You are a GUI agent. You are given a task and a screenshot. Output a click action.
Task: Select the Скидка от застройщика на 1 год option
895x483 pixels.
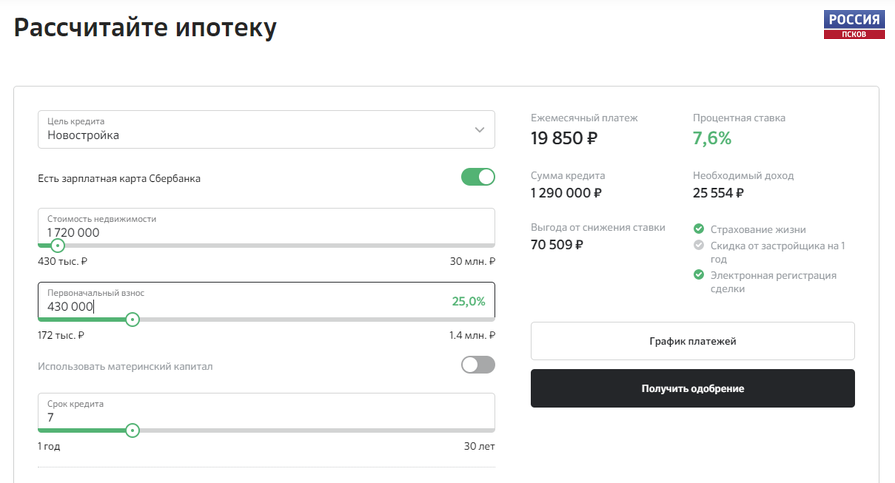point(777,252)
